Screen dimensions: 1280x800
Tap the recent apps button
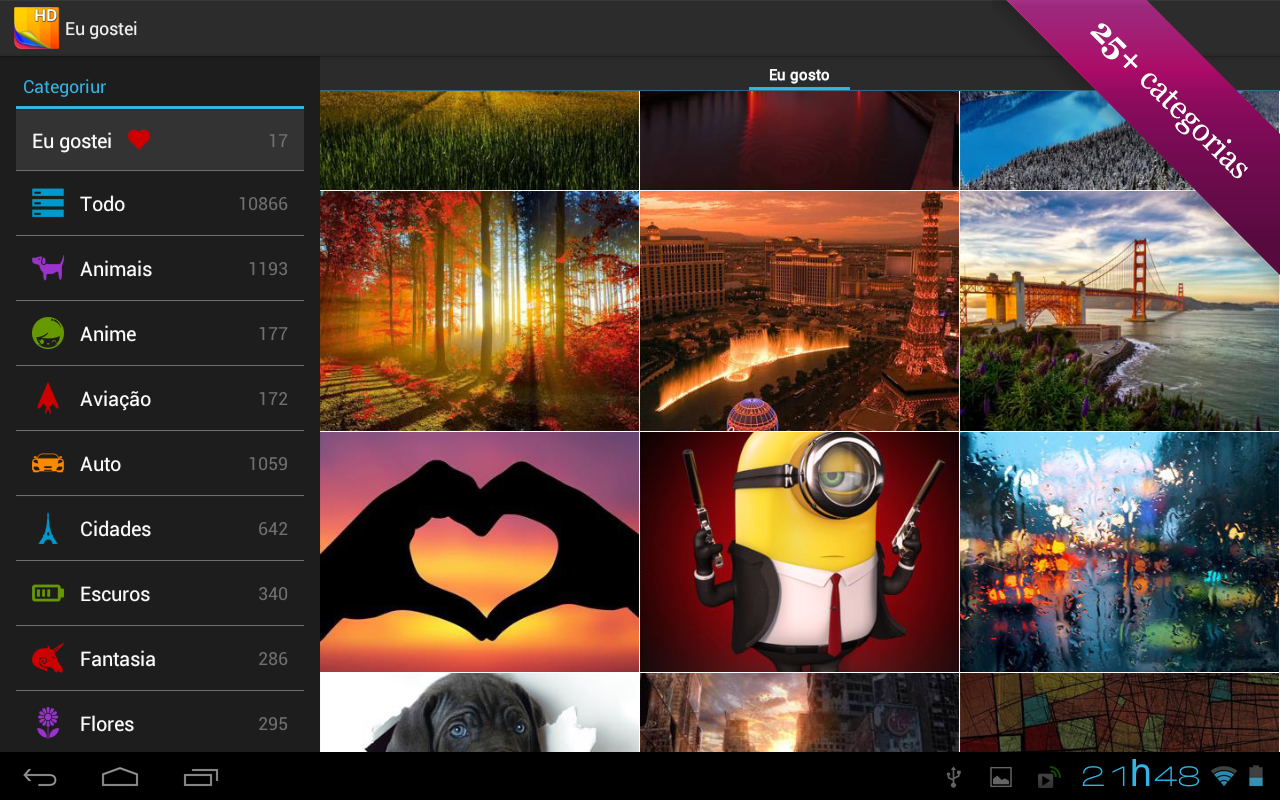click(x=201, y=777)
